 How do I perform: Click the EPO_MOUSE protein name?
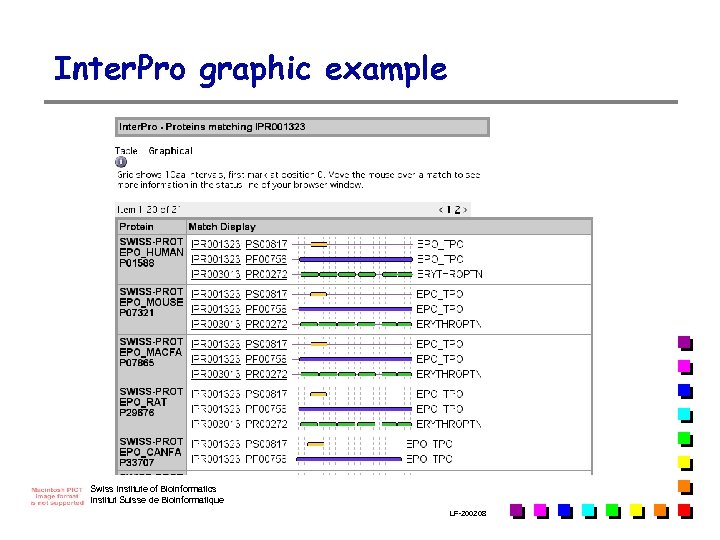click(151, 303)
